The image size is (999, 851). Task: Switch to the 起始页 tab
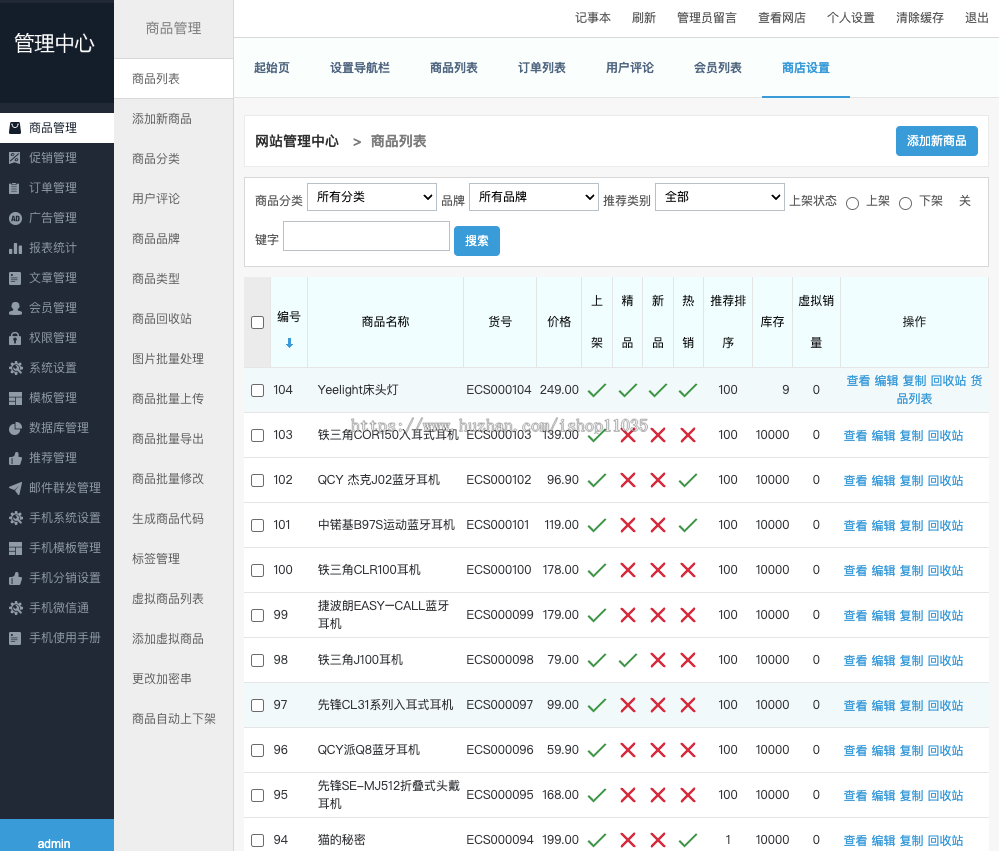pyautogui.click(x=272, y=68)
